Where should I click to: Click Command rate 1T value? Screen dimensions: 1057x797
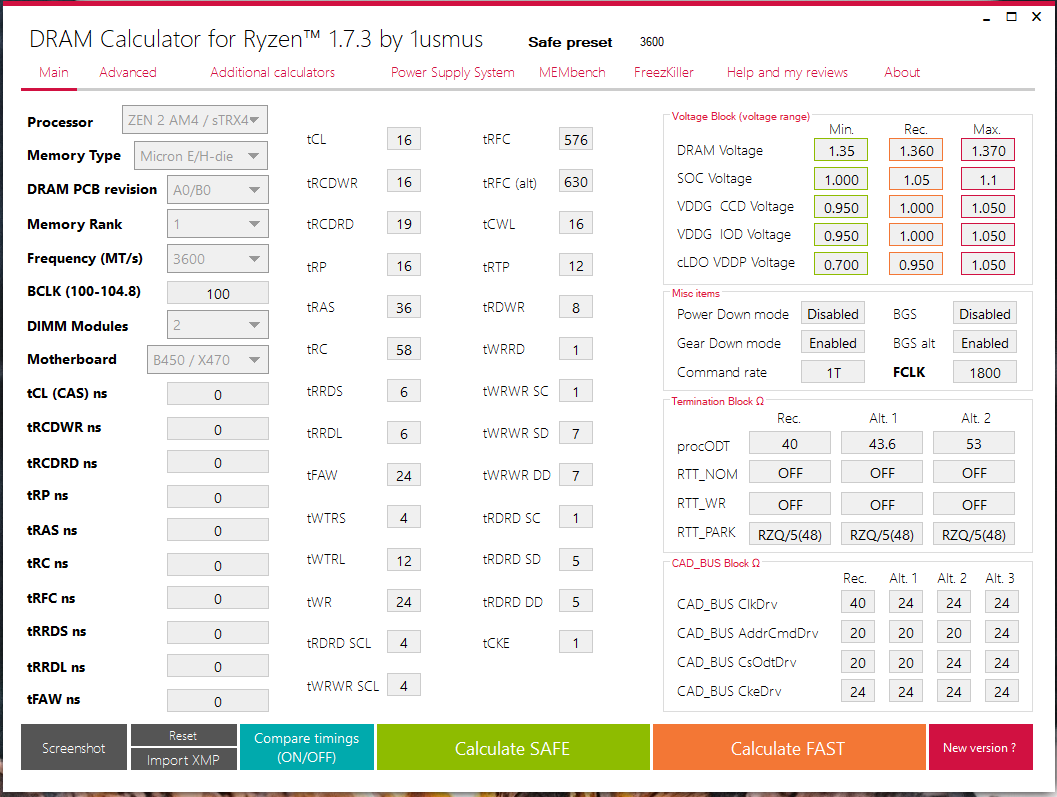coord(833,372)
